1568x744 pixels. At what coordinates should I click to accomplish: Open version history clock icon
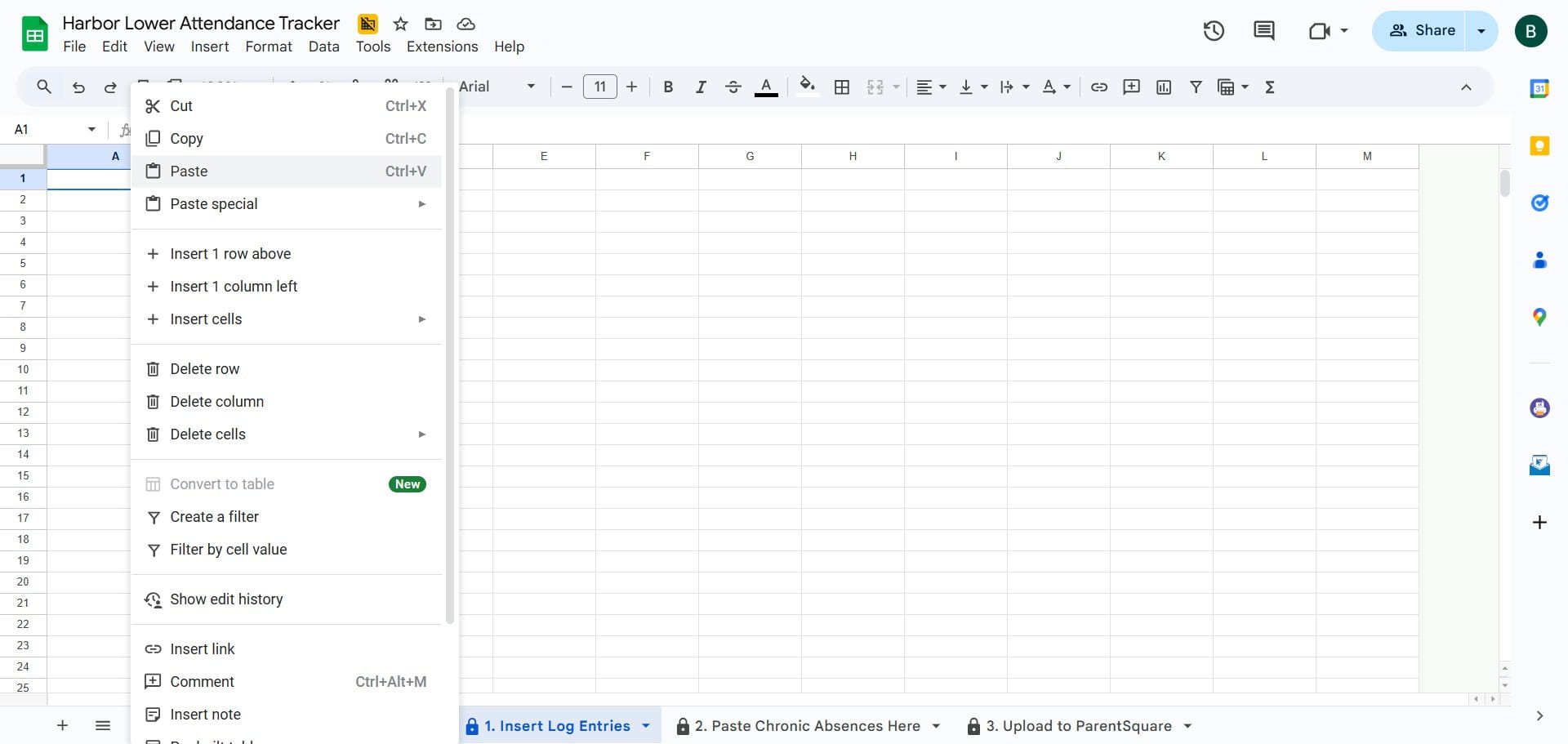coord(1214,31)
